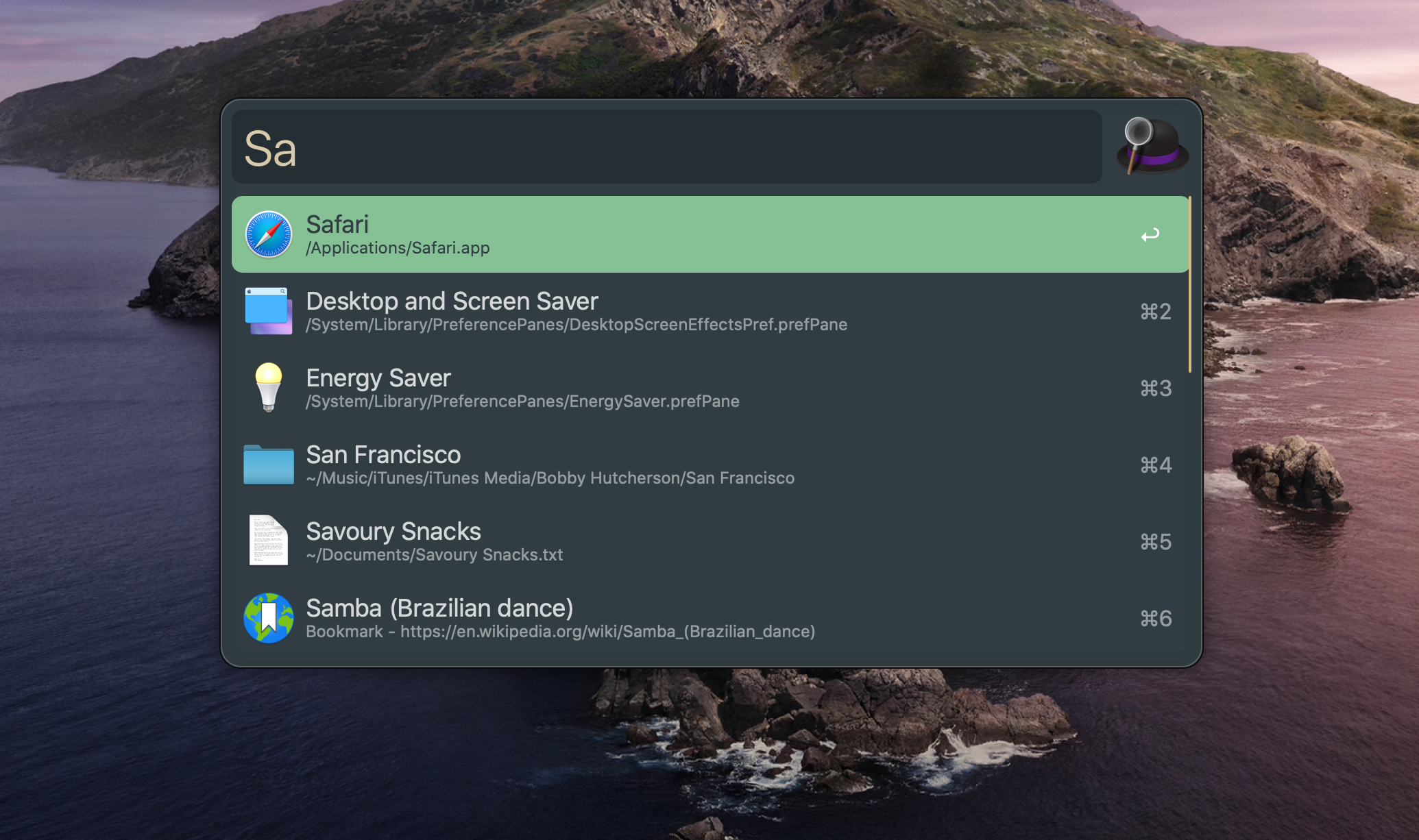Click the Energy Saver lightbulb icon

(269, 387)
